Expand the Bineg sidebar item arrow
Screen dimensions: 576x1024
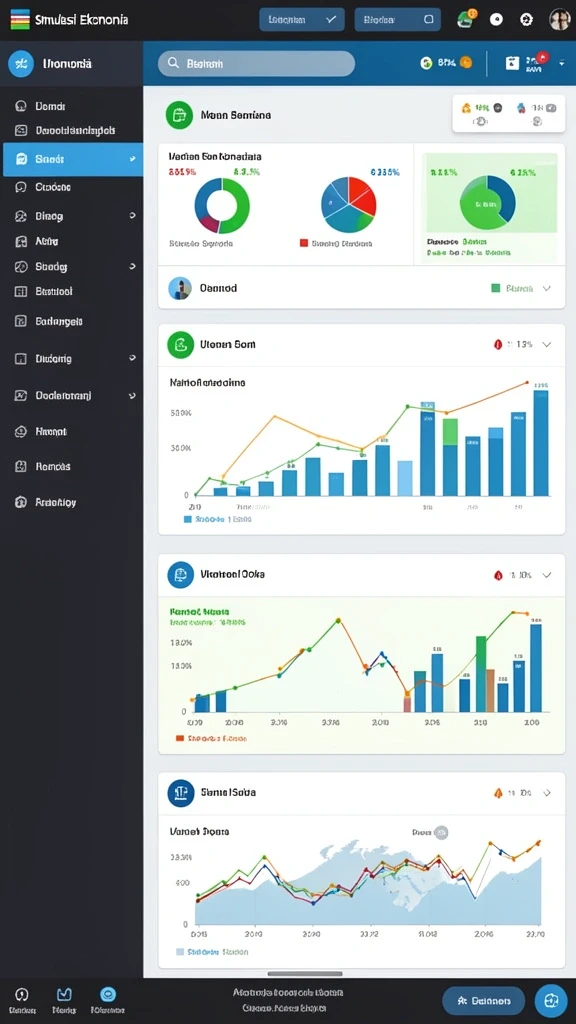133,216
